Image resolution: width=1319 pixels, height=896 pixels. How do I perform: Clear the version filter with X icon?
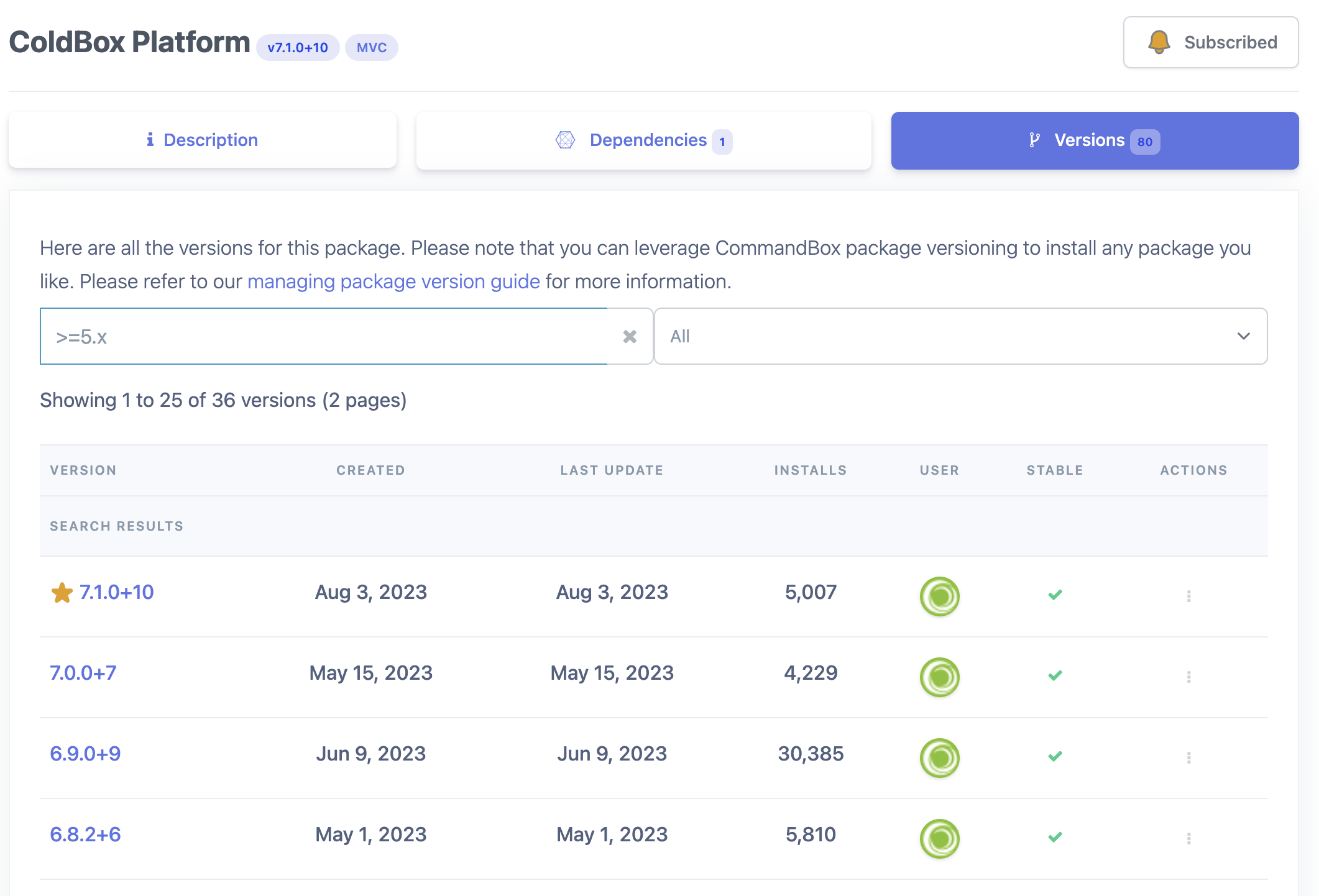coord(630,336)
